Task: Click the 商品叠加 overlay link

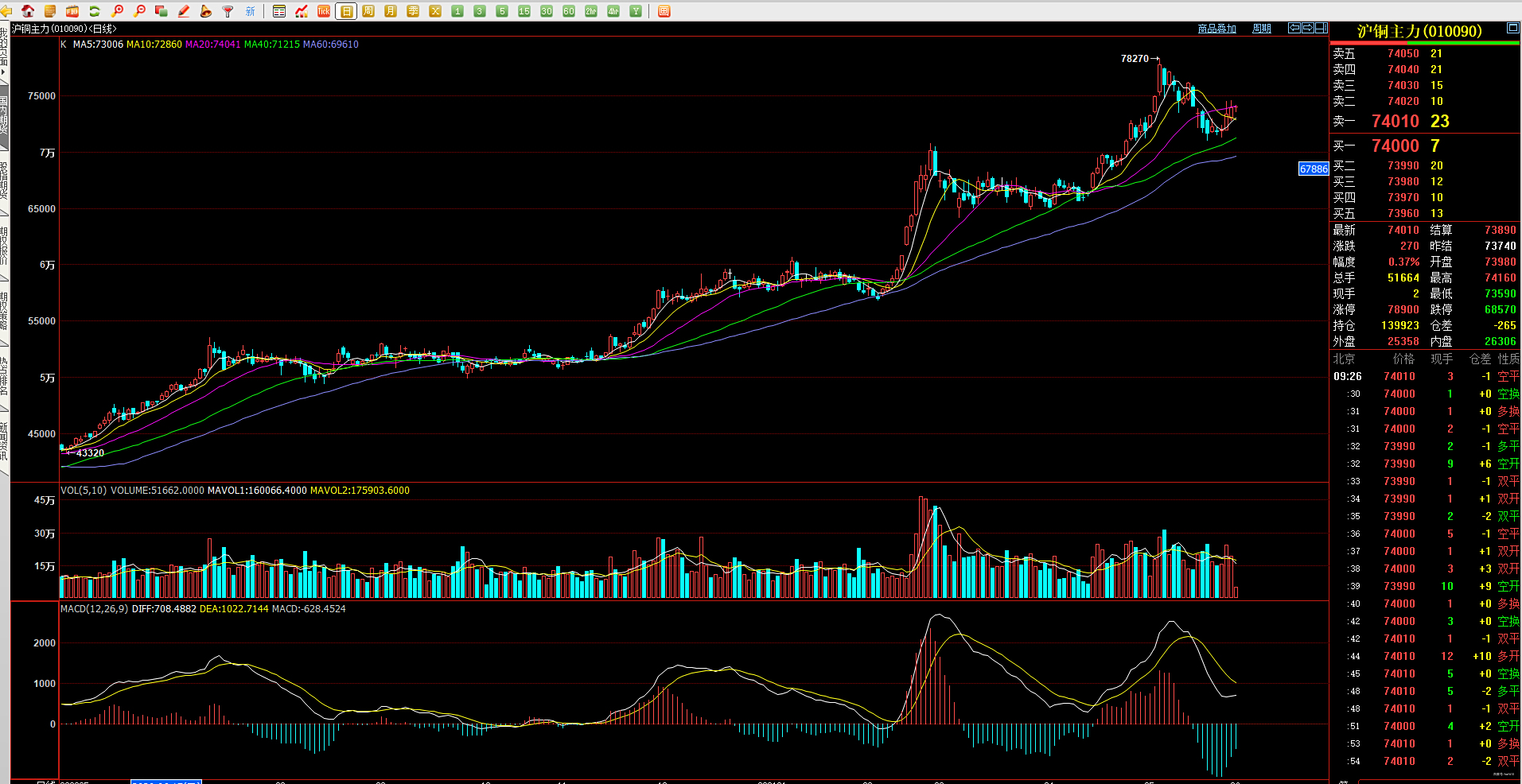Action: click(1216, 29)
